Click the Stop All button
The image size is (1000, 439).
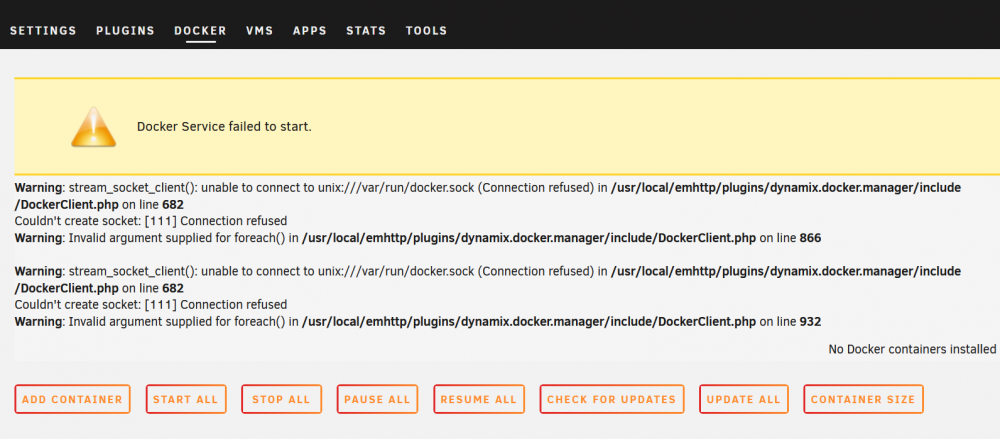(281, 399)
